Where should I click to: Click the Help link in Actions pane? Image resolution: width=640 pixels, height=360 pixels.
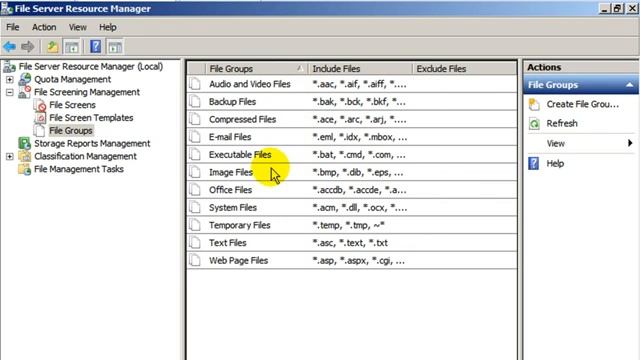[555, 163]
